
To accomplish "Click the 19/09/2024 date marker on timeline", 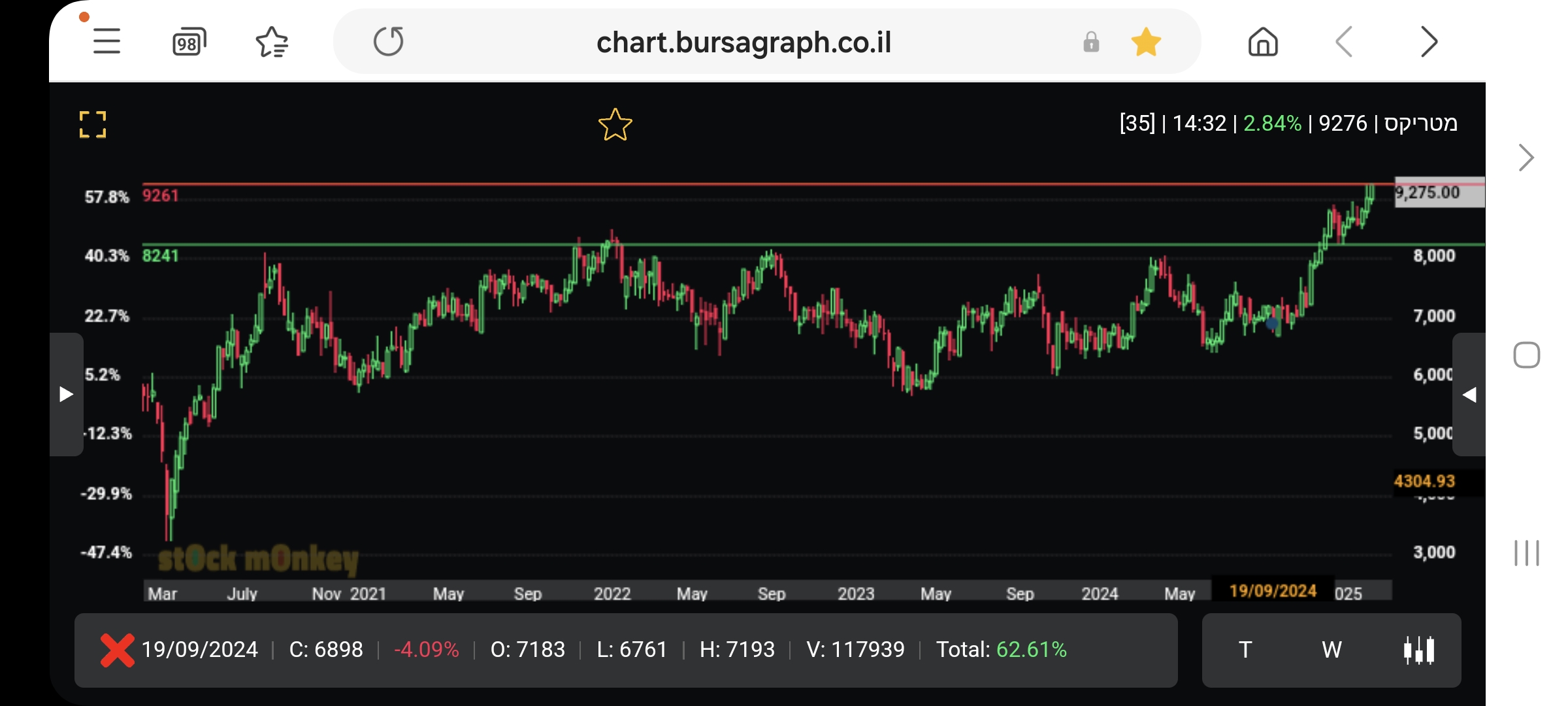I will click(1272, 591).
